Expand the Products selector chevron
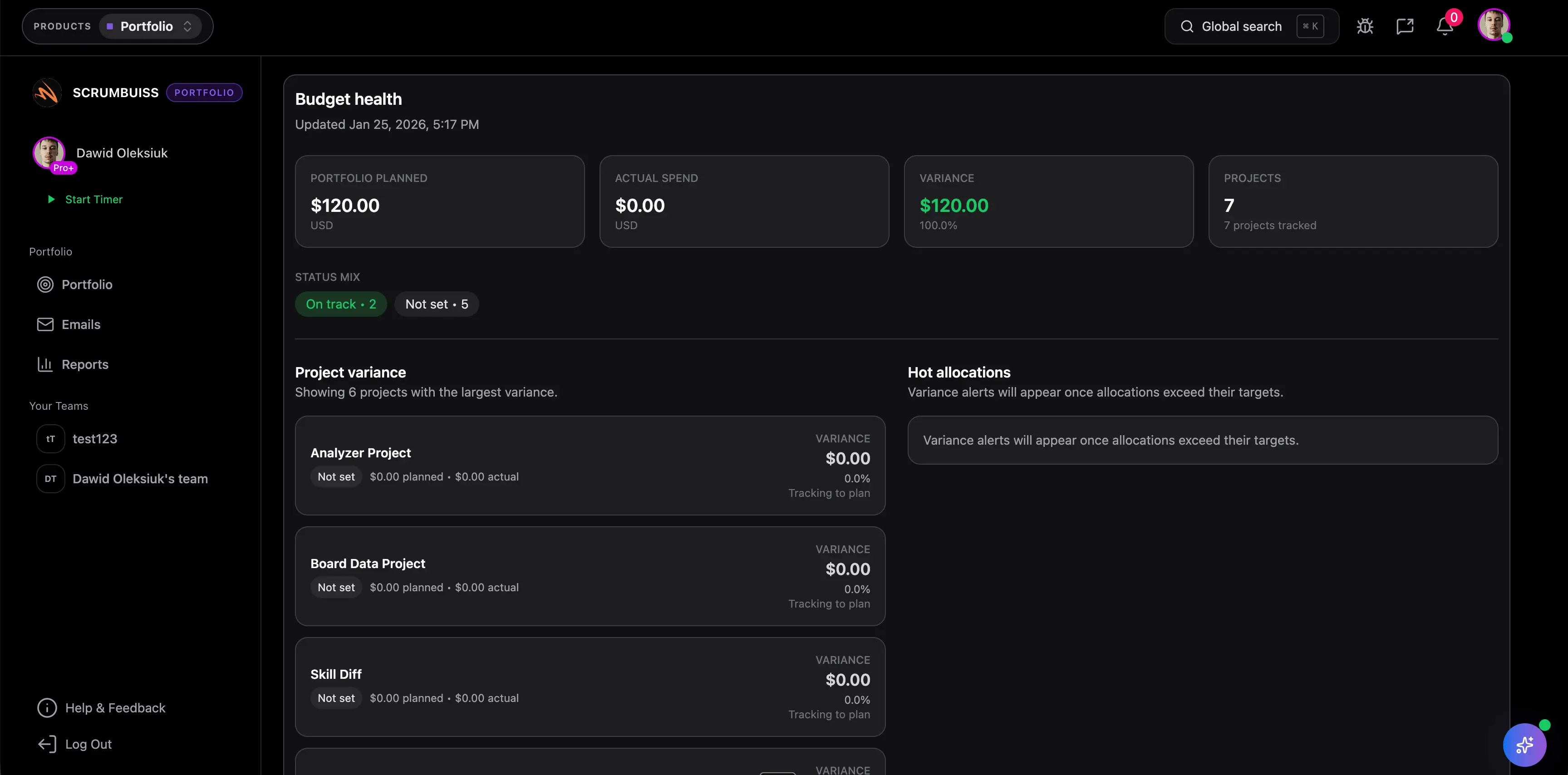This screenshot has width=1568, height=775. pyautogui.click(x=188, y=26)
